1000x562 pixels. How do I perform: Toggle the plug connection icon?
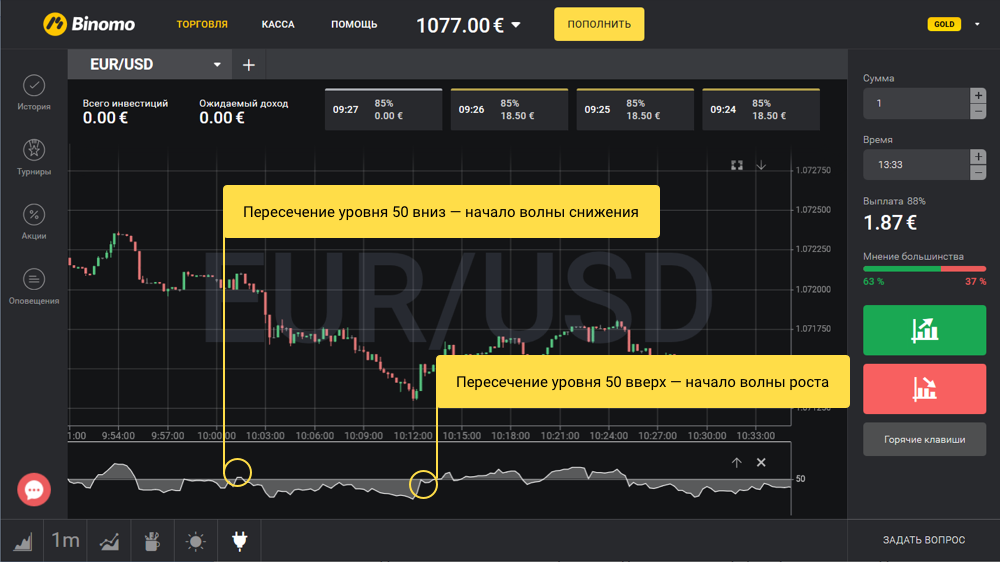239,541
